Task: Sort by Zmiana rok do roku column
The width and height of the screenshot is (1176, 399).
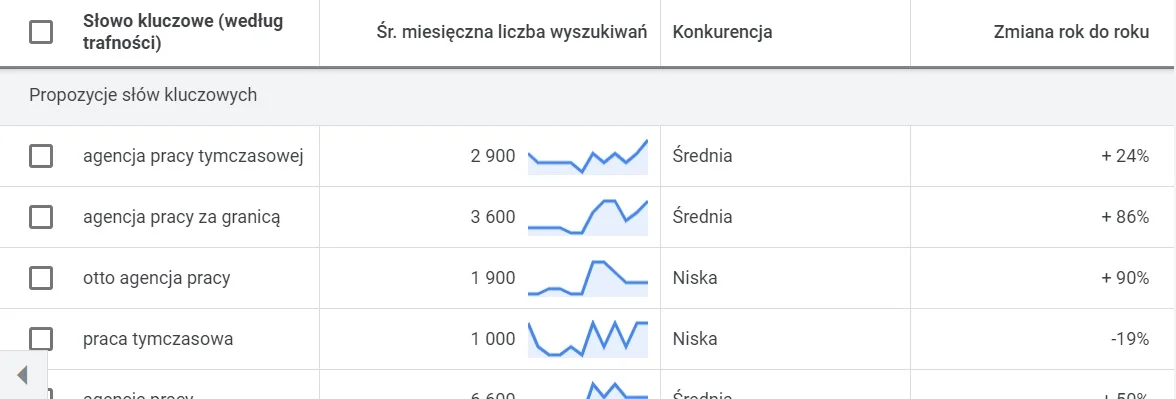Action: point(1071,32)
